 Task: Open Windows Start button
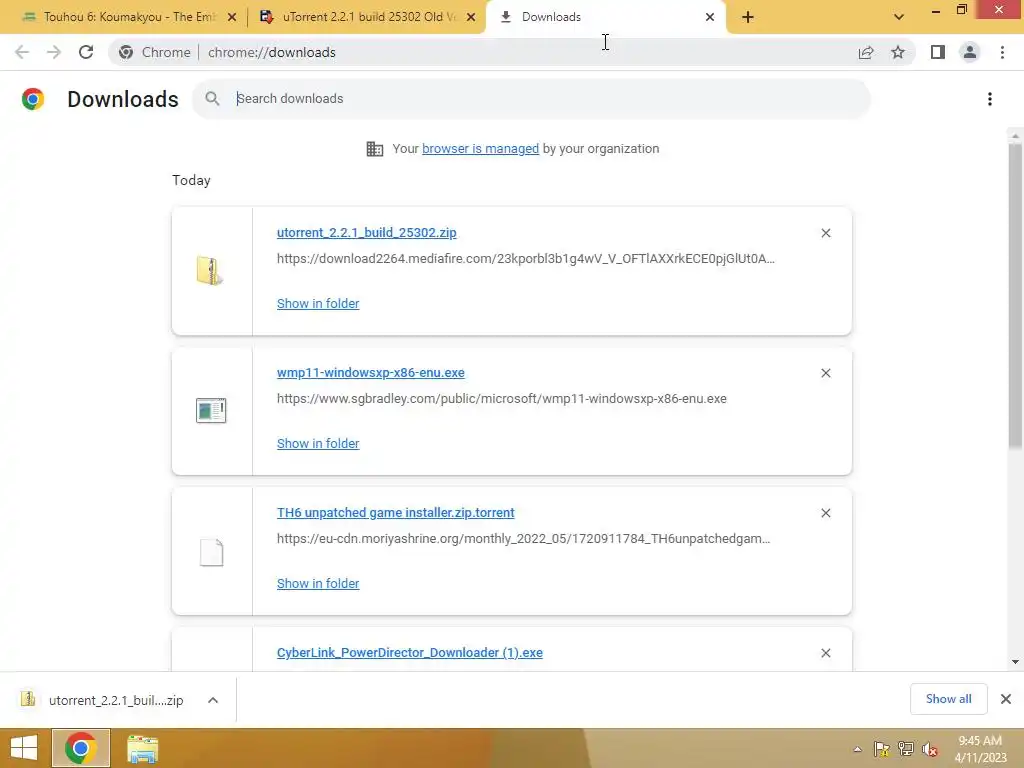[x=24, y=748]
